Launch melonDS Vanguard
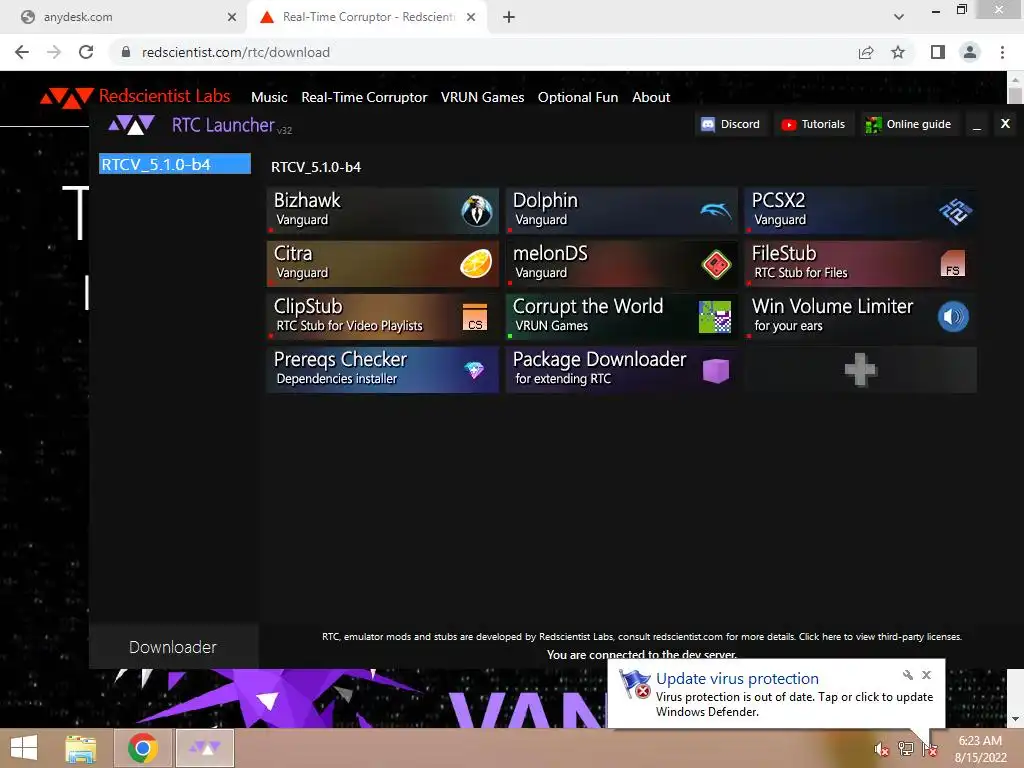The image size is (1024, 768). (622, 264)
